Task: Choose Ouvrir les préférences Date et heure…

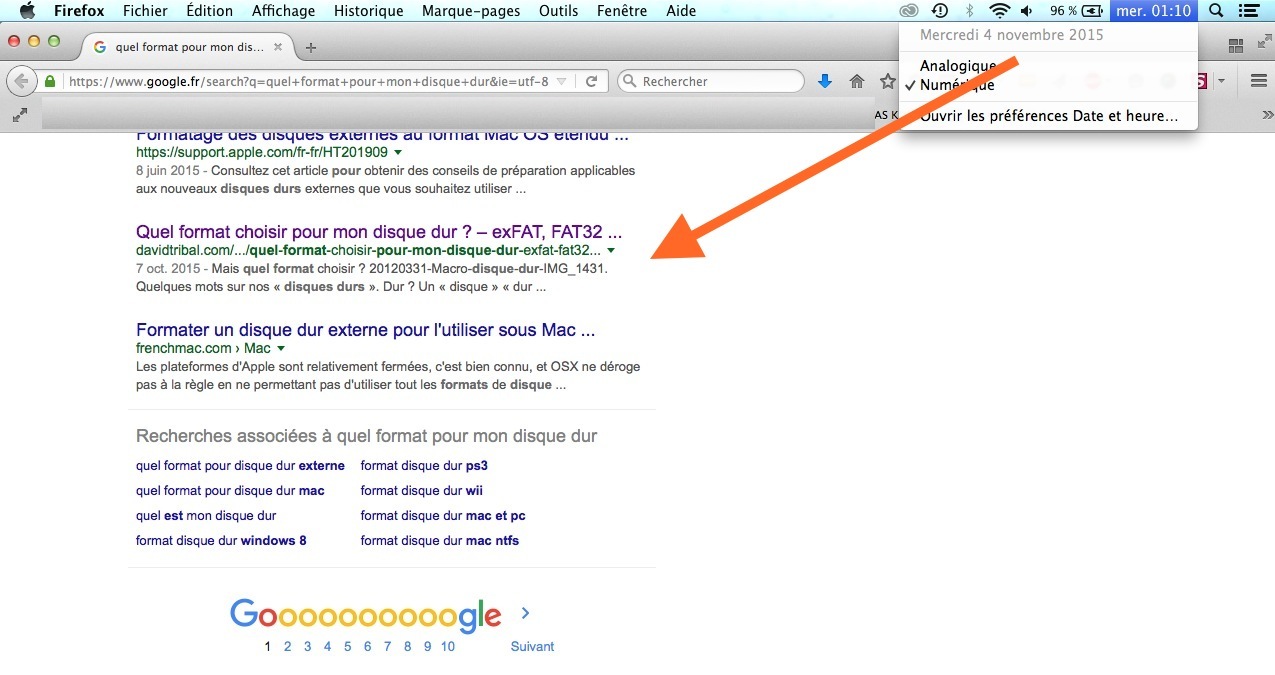Action: (1048, 116)
